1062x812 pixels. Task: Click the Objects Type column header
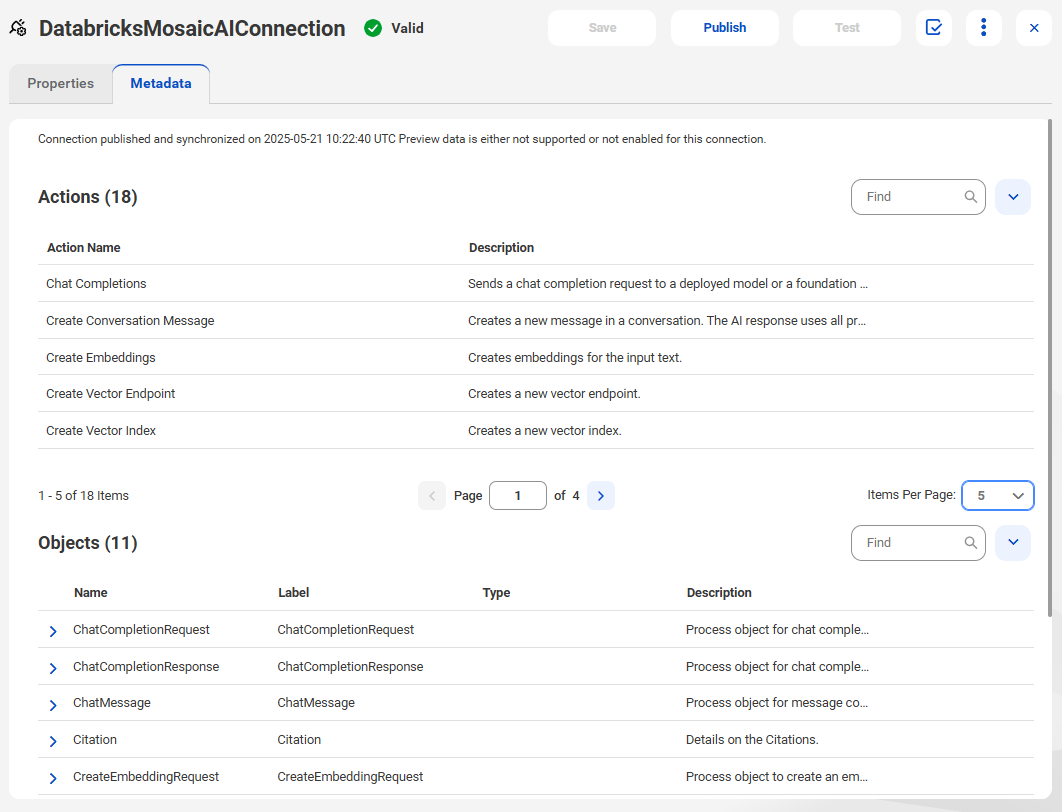[496, 593]
